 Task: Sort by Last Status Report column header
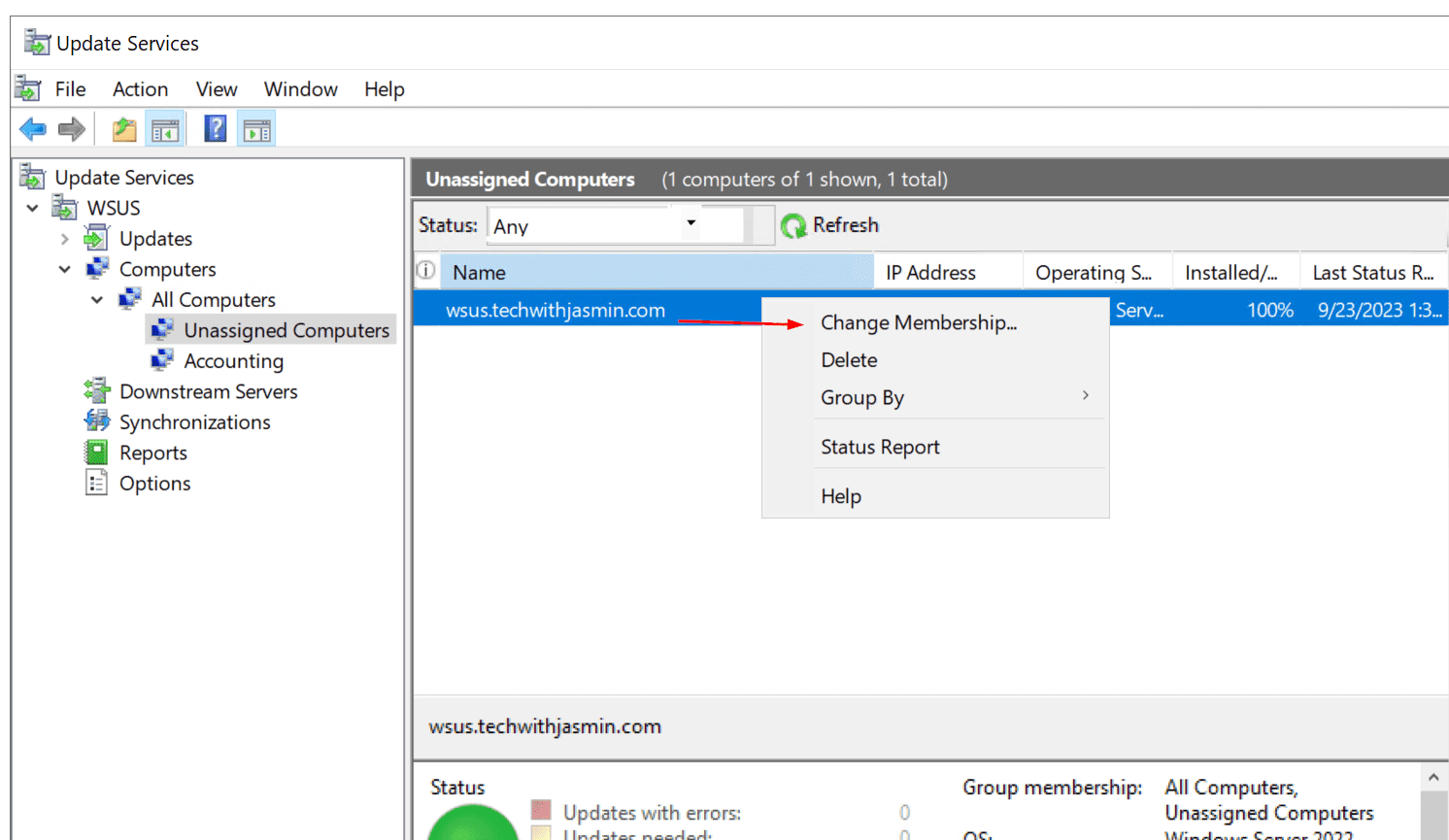point(1374,272)
